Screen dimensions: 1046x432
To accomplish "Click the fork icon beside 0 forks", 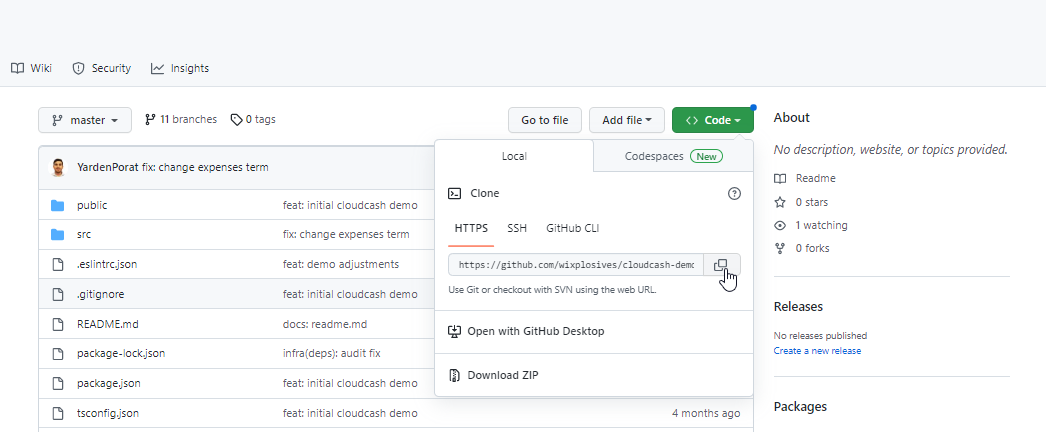I will coord(780,248).
